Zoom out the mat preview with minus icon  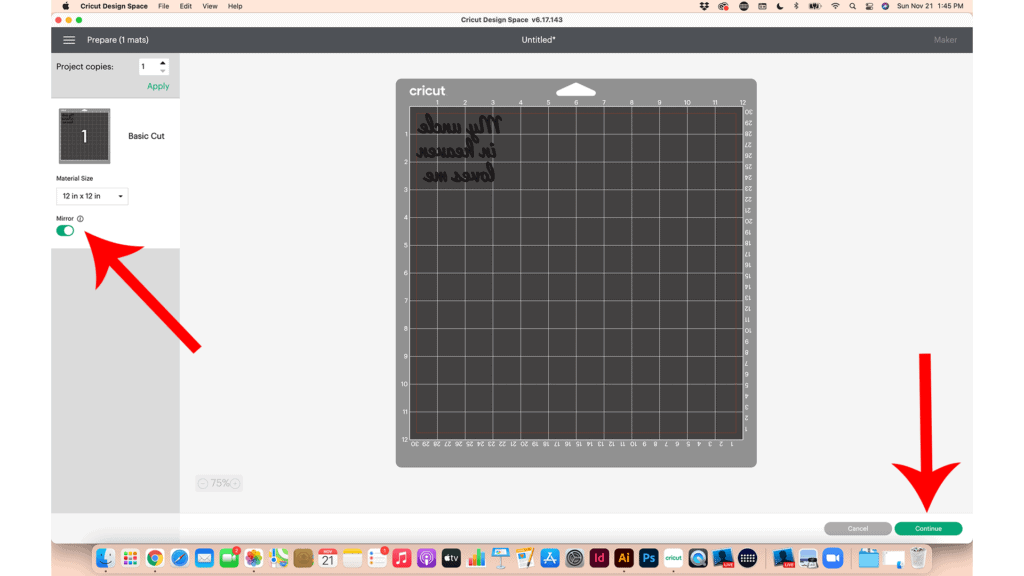click(x=203, y=483)
